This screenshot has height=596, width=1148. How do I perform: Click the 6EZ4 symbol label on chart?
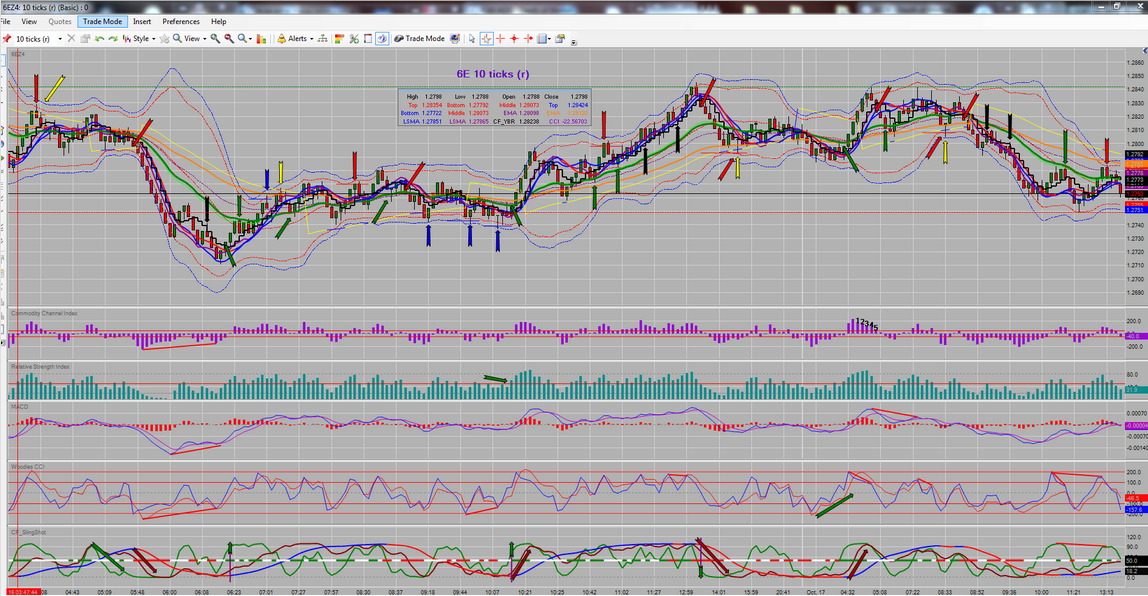coord(18,54)
